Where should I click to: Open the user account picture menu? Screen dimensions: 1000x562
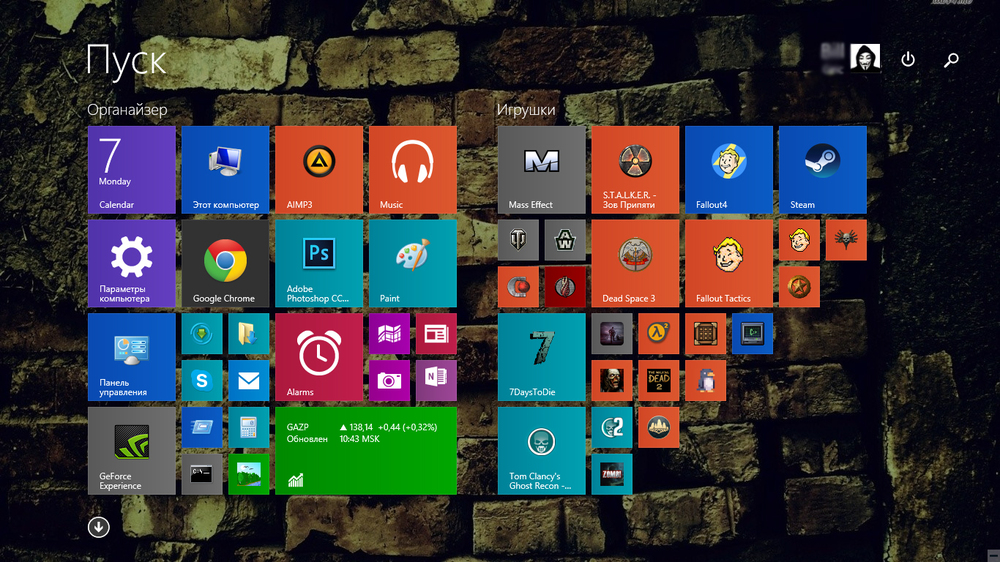864,58
